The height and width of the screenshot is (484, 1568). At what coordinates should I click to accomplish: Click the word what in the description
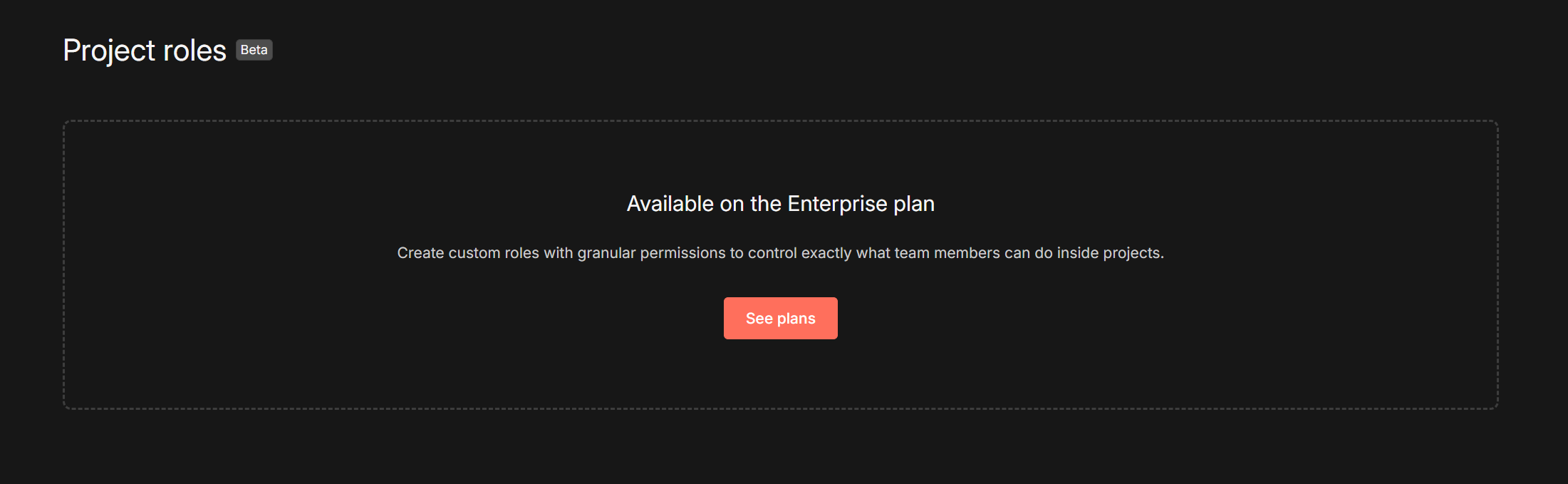(873, 253)
